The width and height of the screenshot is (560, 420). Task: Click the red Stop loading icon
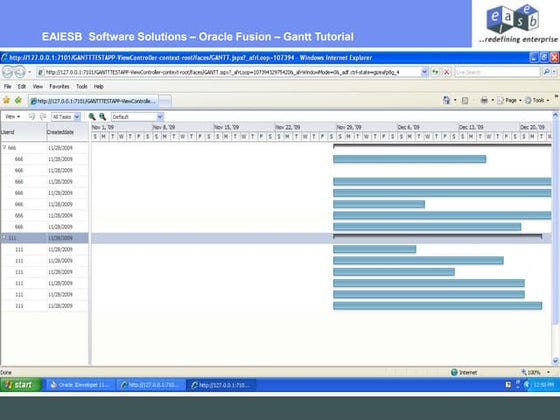(x=447, y=72)
